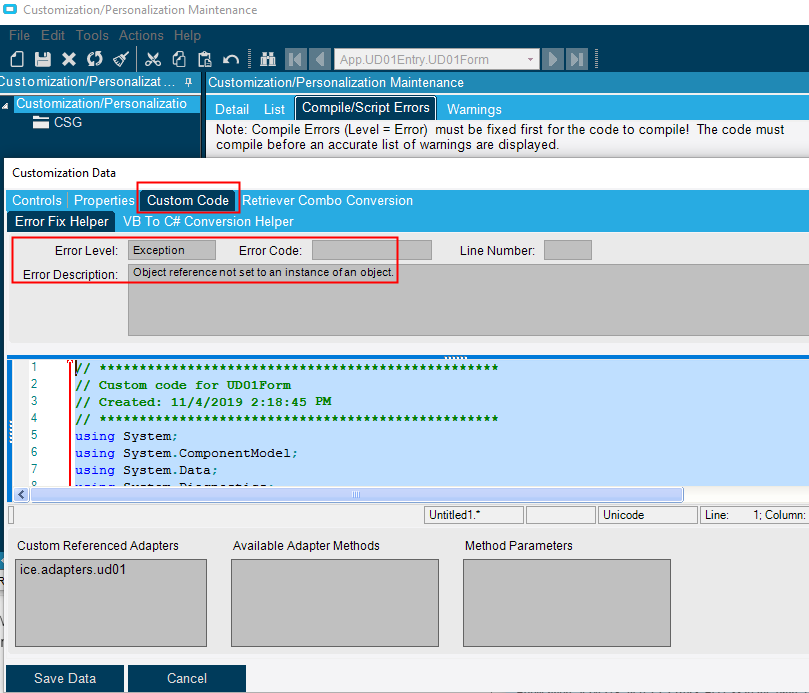809x693 pixels.
Task: Pin the tree panel with pushpin
Action: pos(189,82)
